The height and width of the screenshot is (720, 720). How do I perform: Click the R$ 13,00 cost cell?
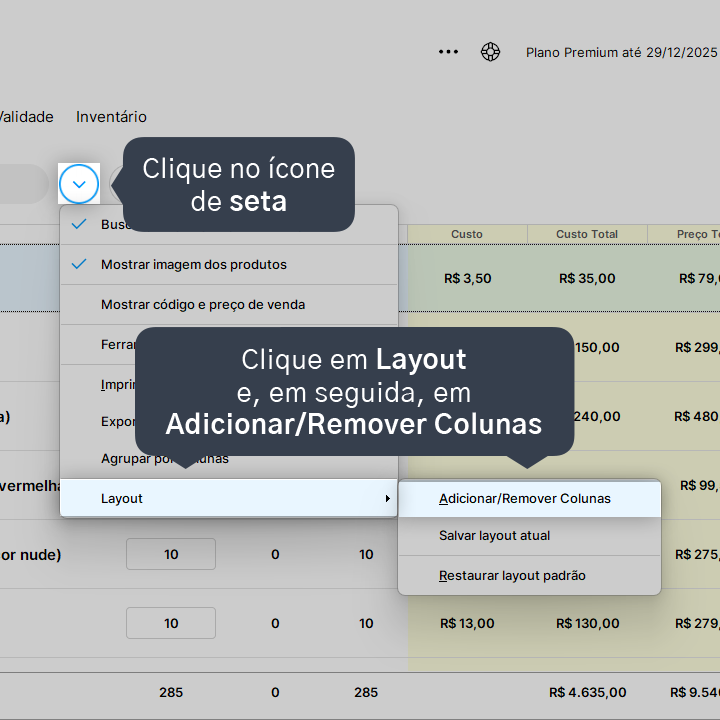[x=467, y=623]
